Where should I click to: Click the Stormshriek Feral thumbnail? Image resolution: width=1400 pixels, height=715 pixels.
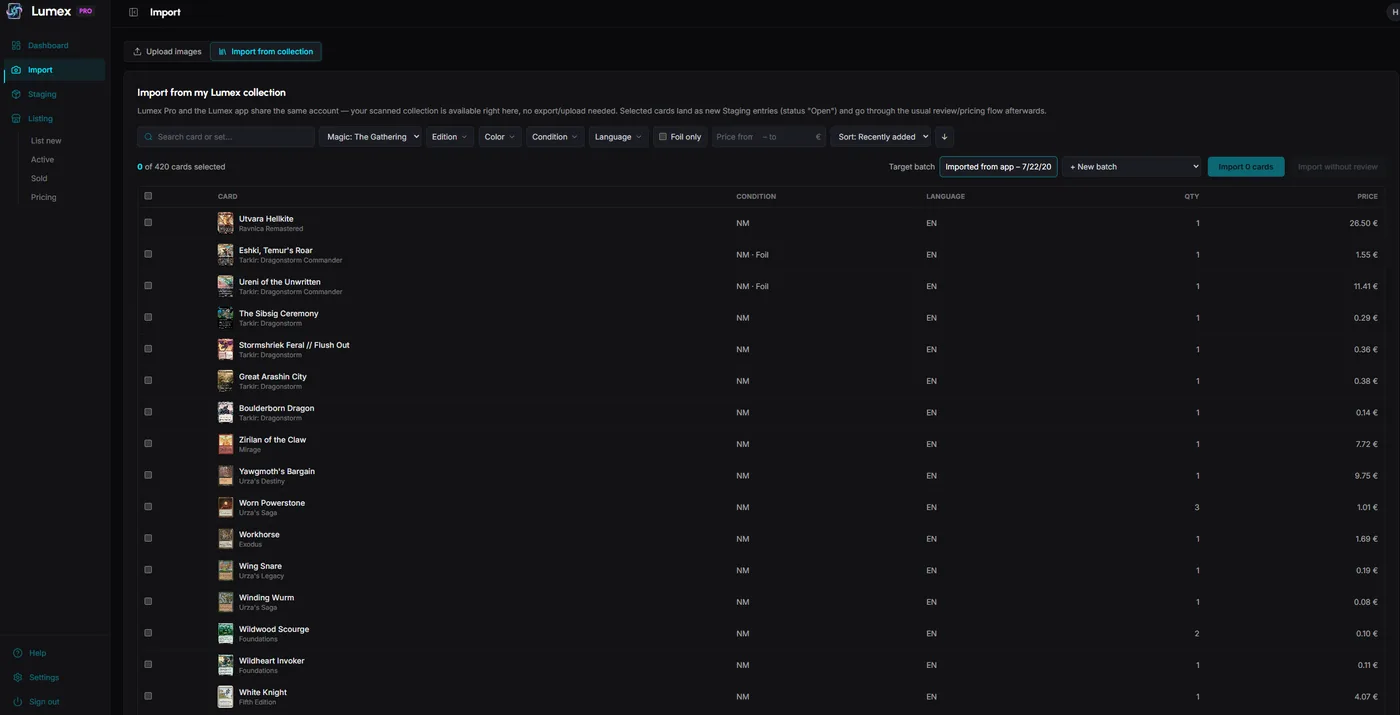tap(226, 349)
